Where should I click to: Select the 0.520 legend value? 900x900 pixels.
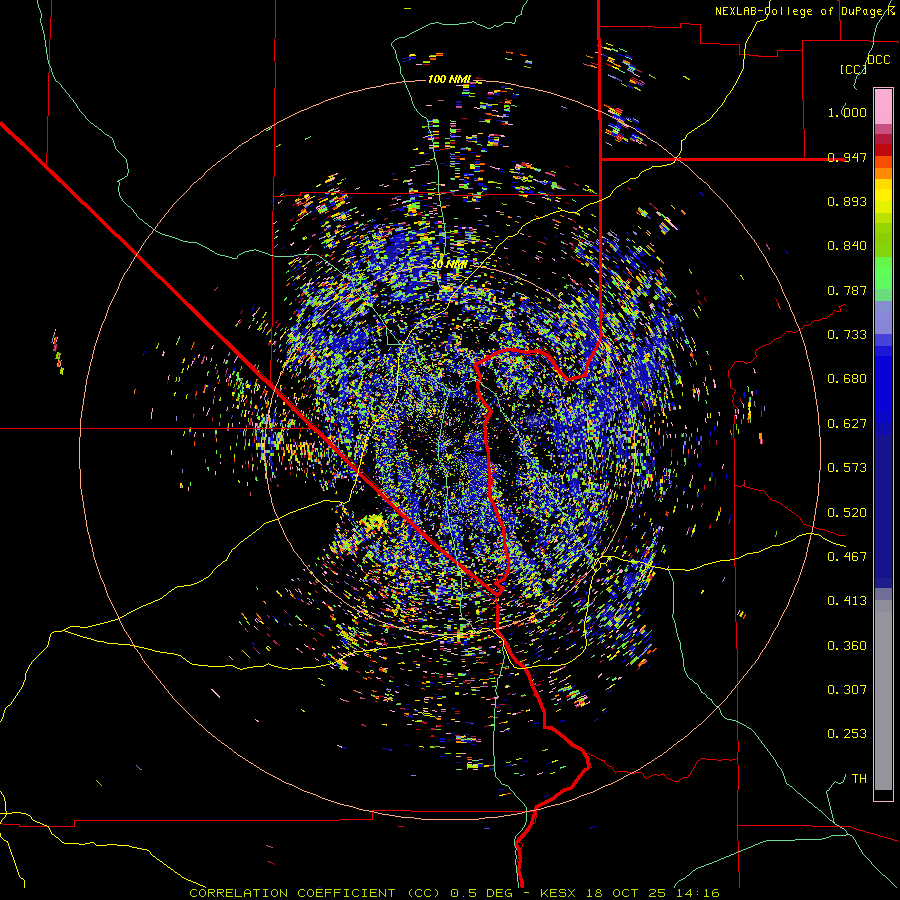847,513
